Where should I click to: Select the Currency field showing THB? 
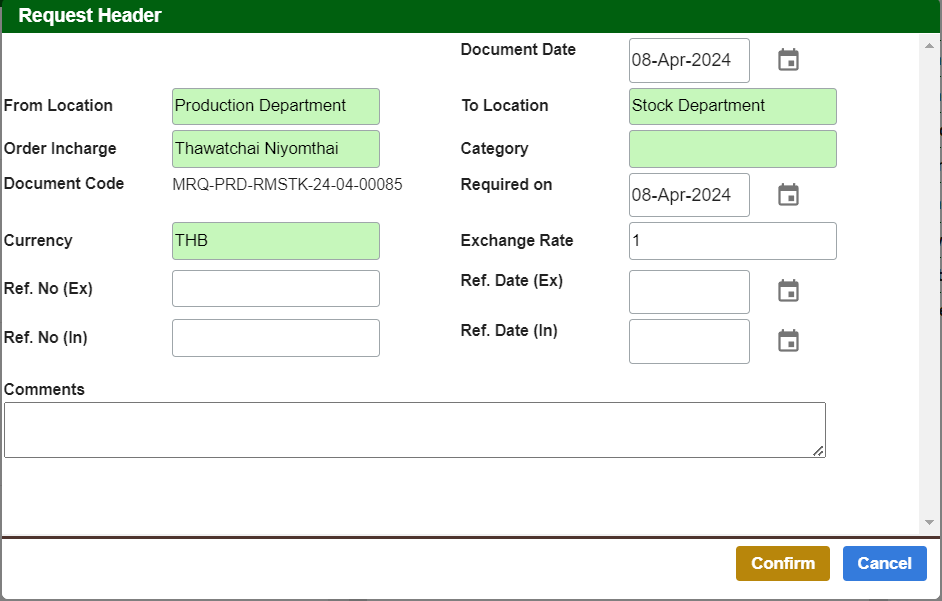(x=276, y=241)
